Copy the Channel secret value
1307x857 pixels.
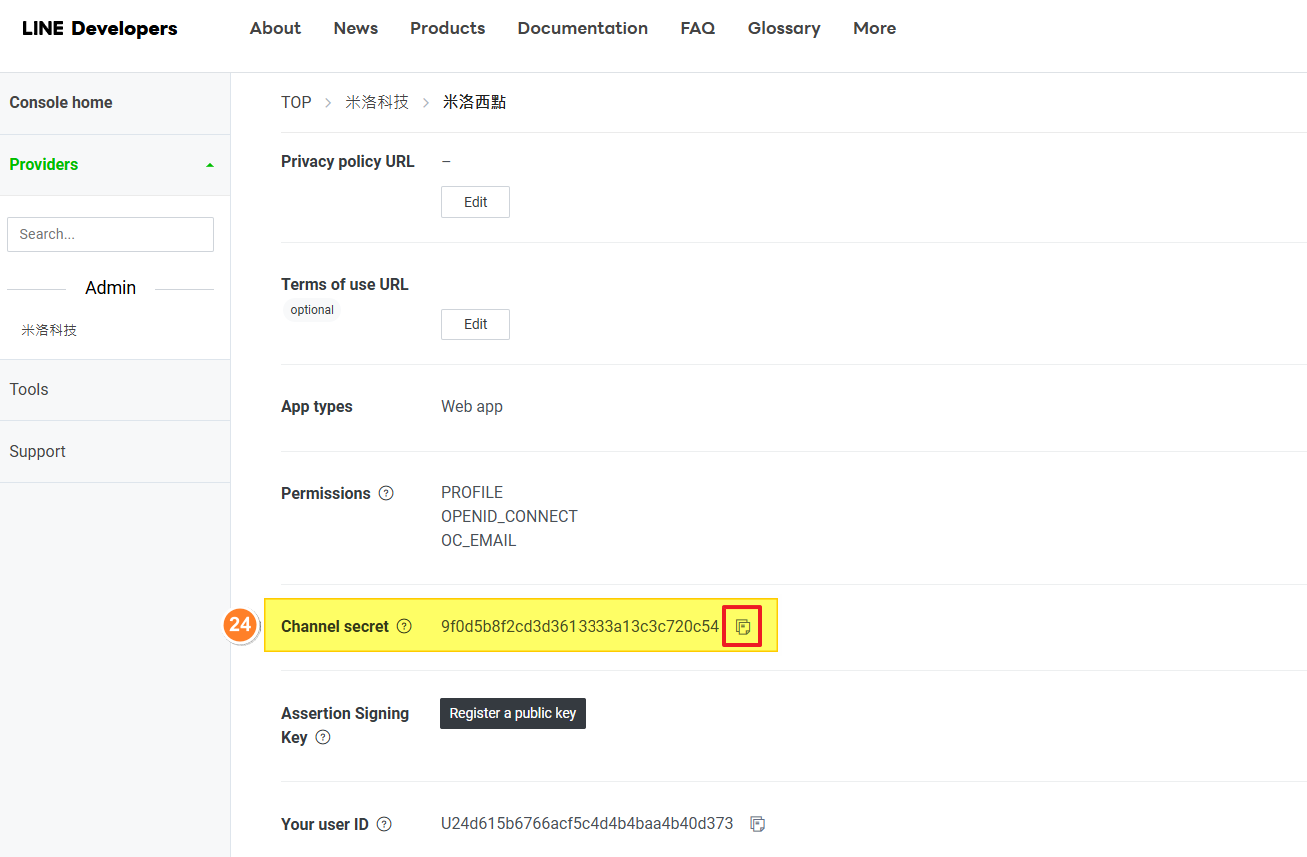pos(742,627)
